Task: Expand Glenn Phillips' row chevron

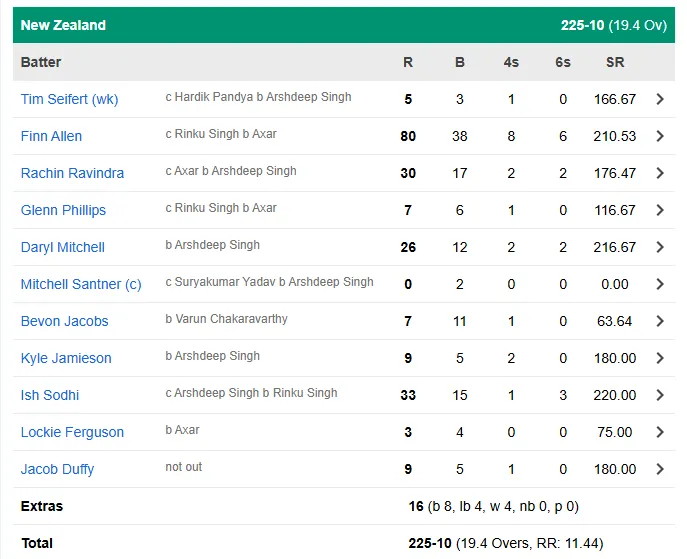Action: pos(660,210)
